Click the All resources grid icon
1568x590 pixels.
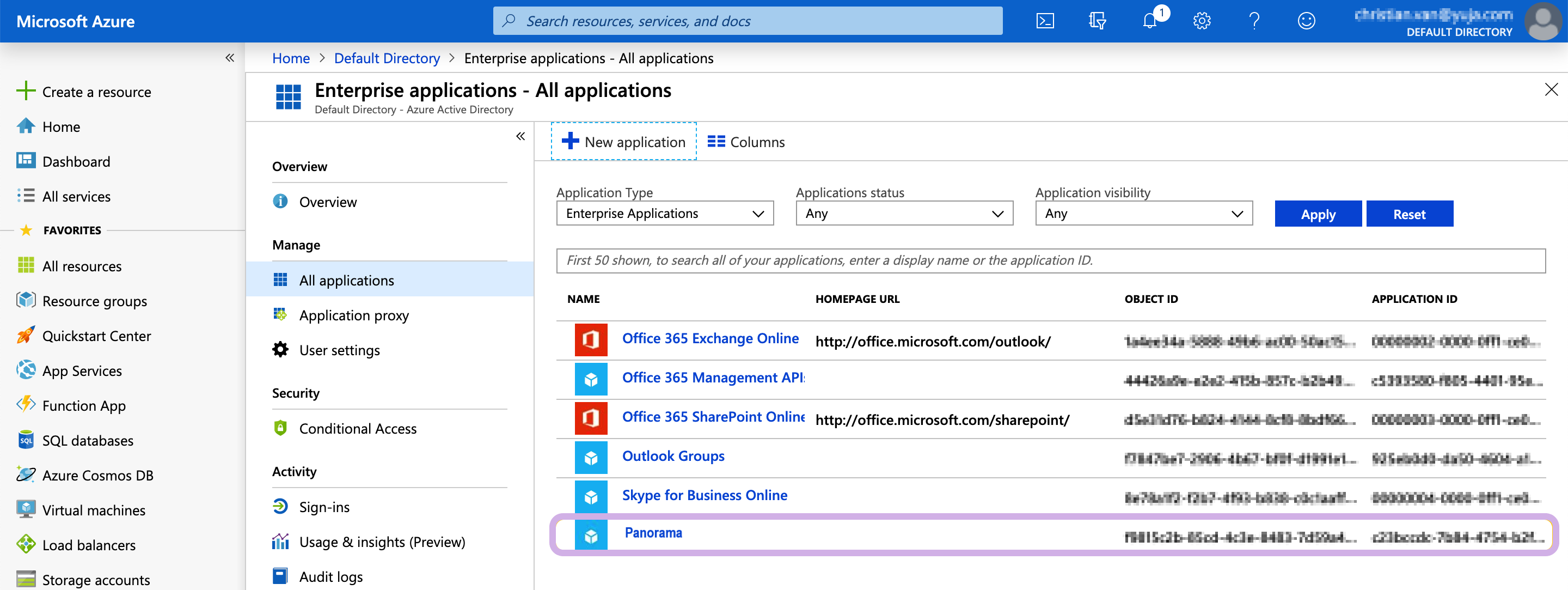point(26,265)
